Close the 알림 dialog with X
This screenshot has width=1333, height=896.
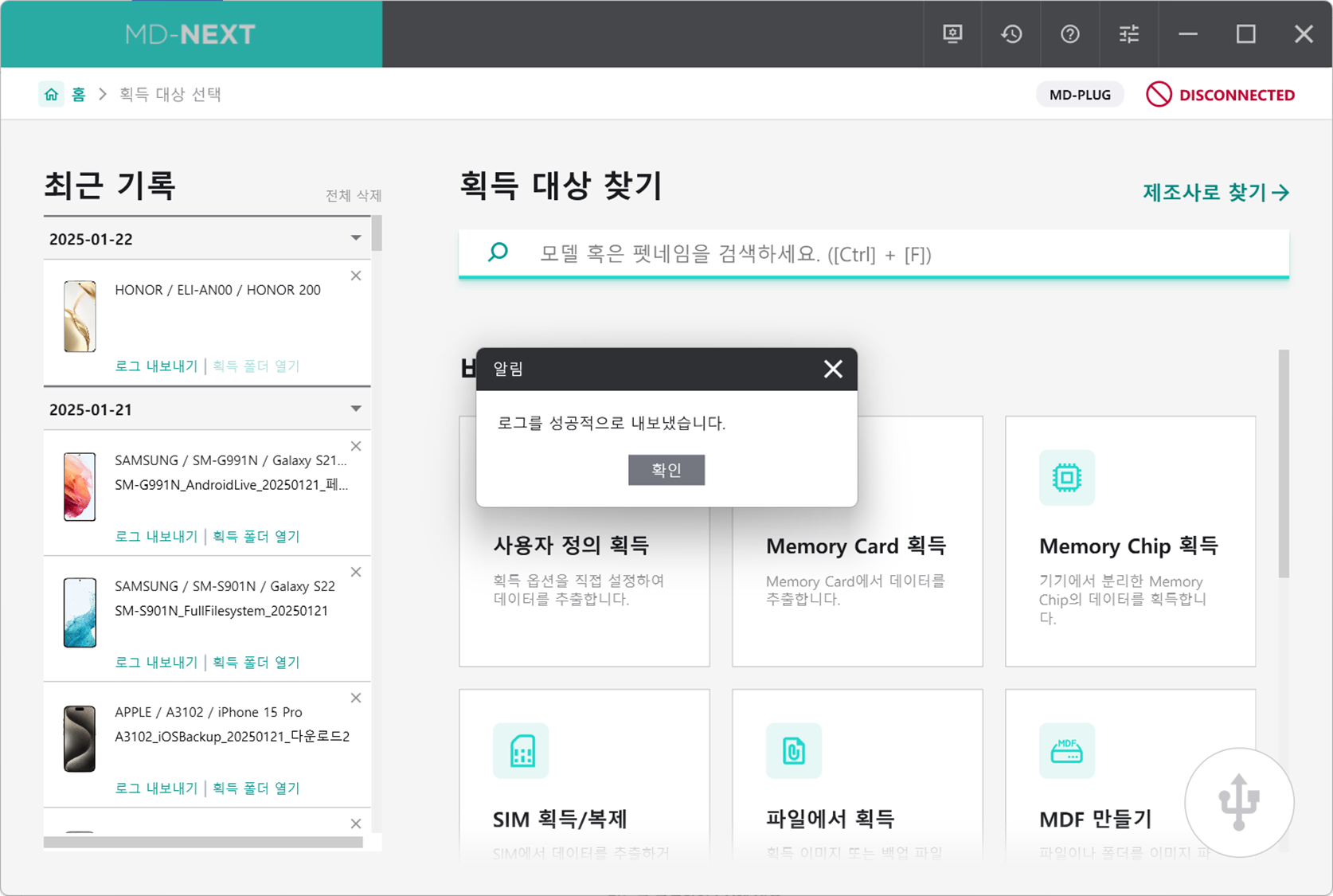[x=833, y=369]
